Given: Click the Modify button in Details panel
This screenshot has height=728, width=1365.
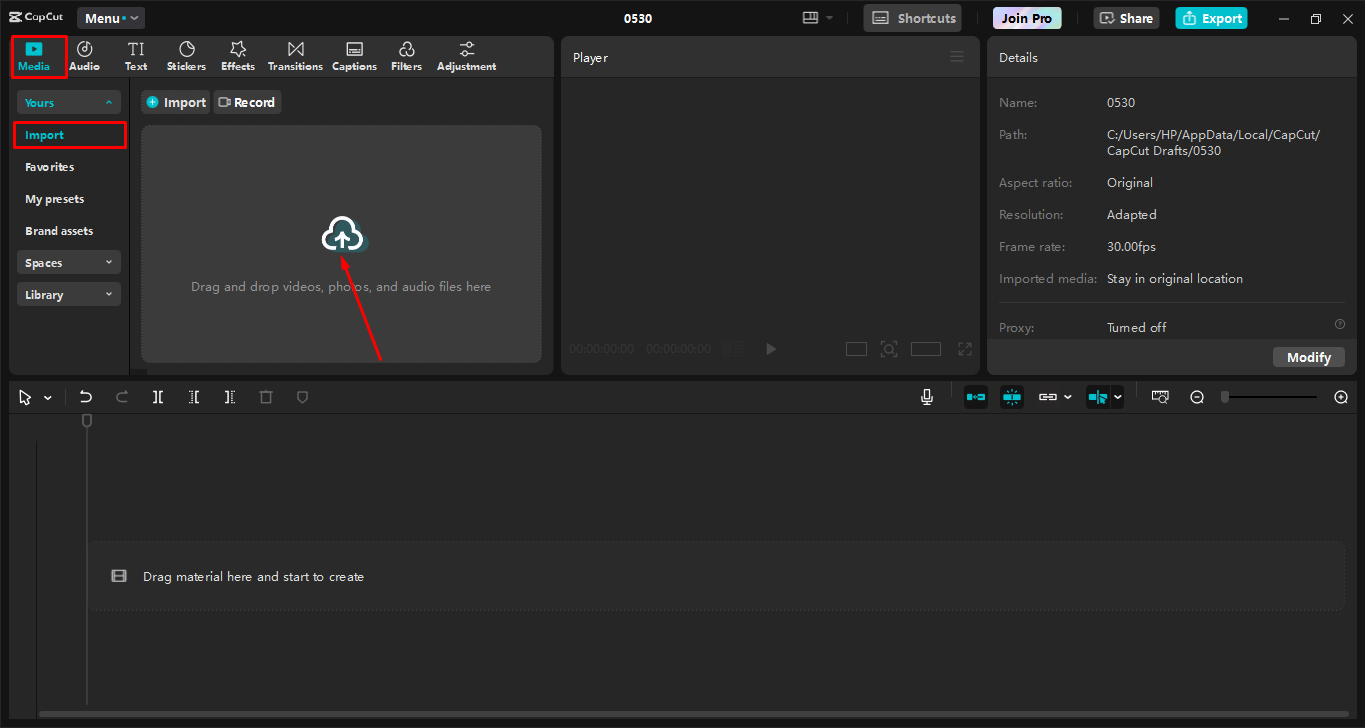Looking at the screenshot, I should pos(1308,356).
